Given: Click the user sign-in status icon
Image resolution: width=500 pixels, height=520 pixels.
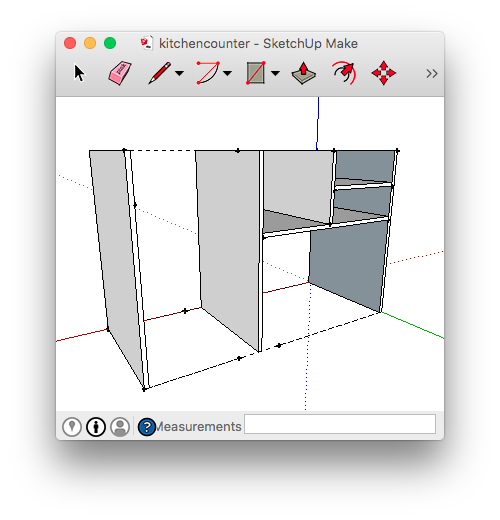Looking at the screenshot, I should point(120,427).
